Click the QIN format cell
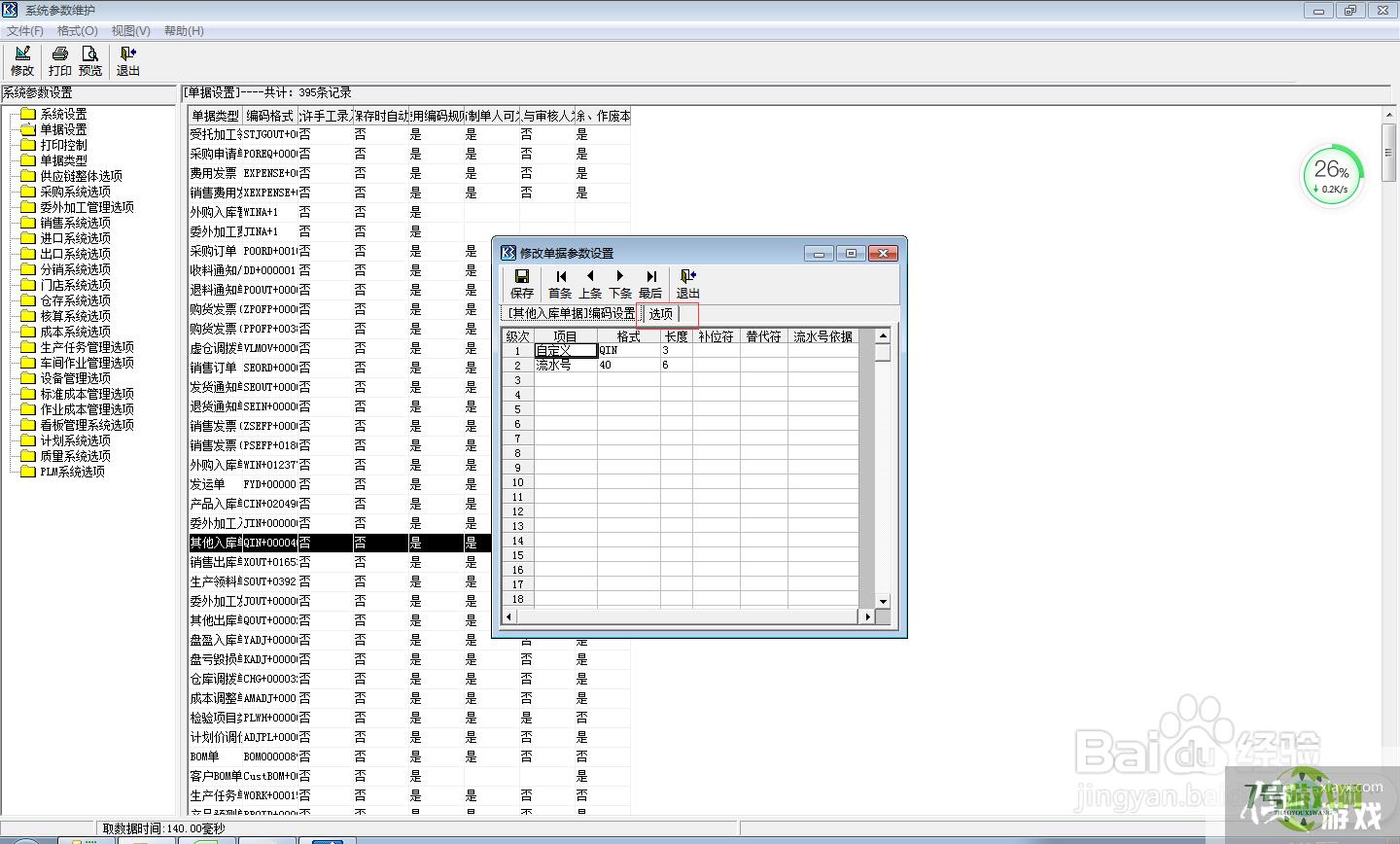The height and width of the screenshot is (844, 1400). [x=629, y=350]
